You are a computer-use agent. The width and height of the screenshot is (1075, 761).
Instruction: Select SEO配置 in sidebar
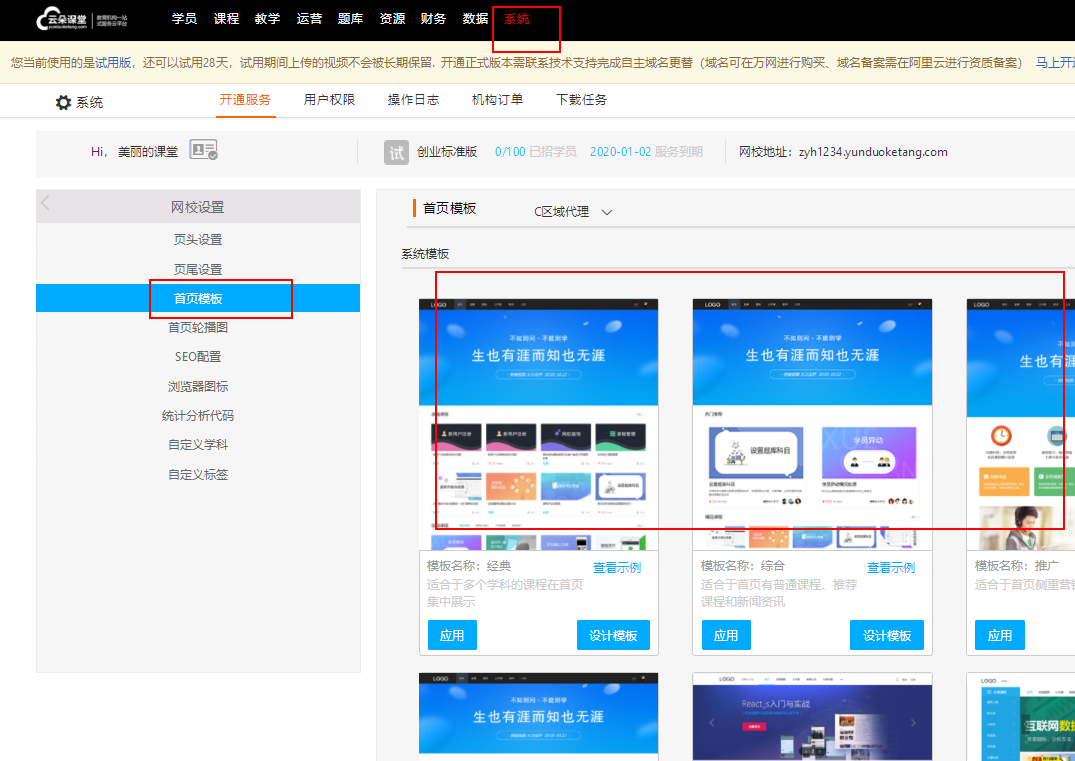tap(198, 357)
